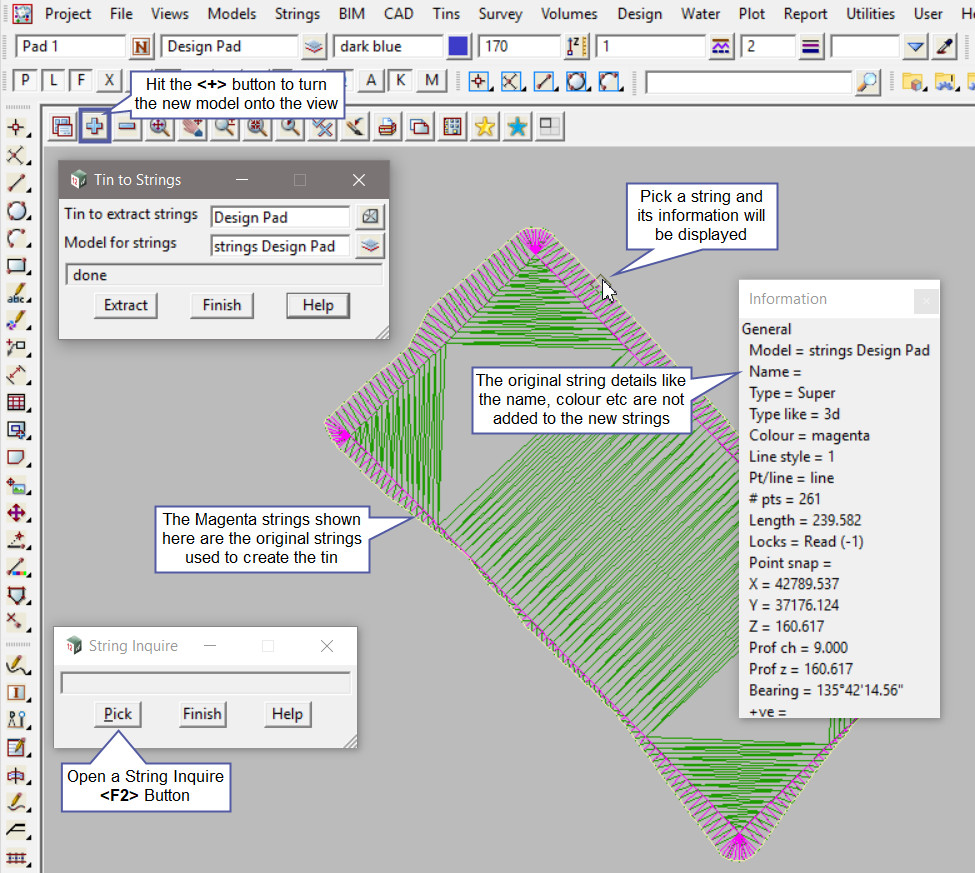Expand the blue down-arrow dropdown in top toolbar

point(915,47)
